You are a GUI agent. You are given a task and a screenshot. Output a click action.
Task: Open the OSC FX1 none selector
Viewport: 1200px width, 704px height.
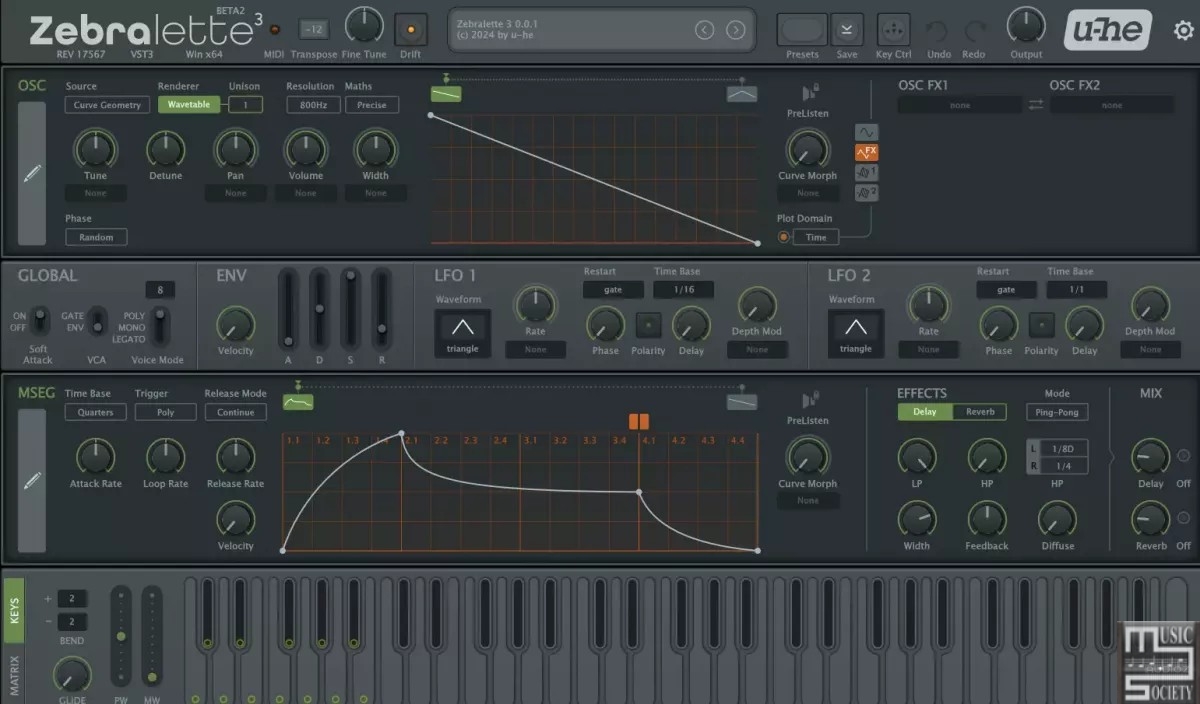coord(960,105)
